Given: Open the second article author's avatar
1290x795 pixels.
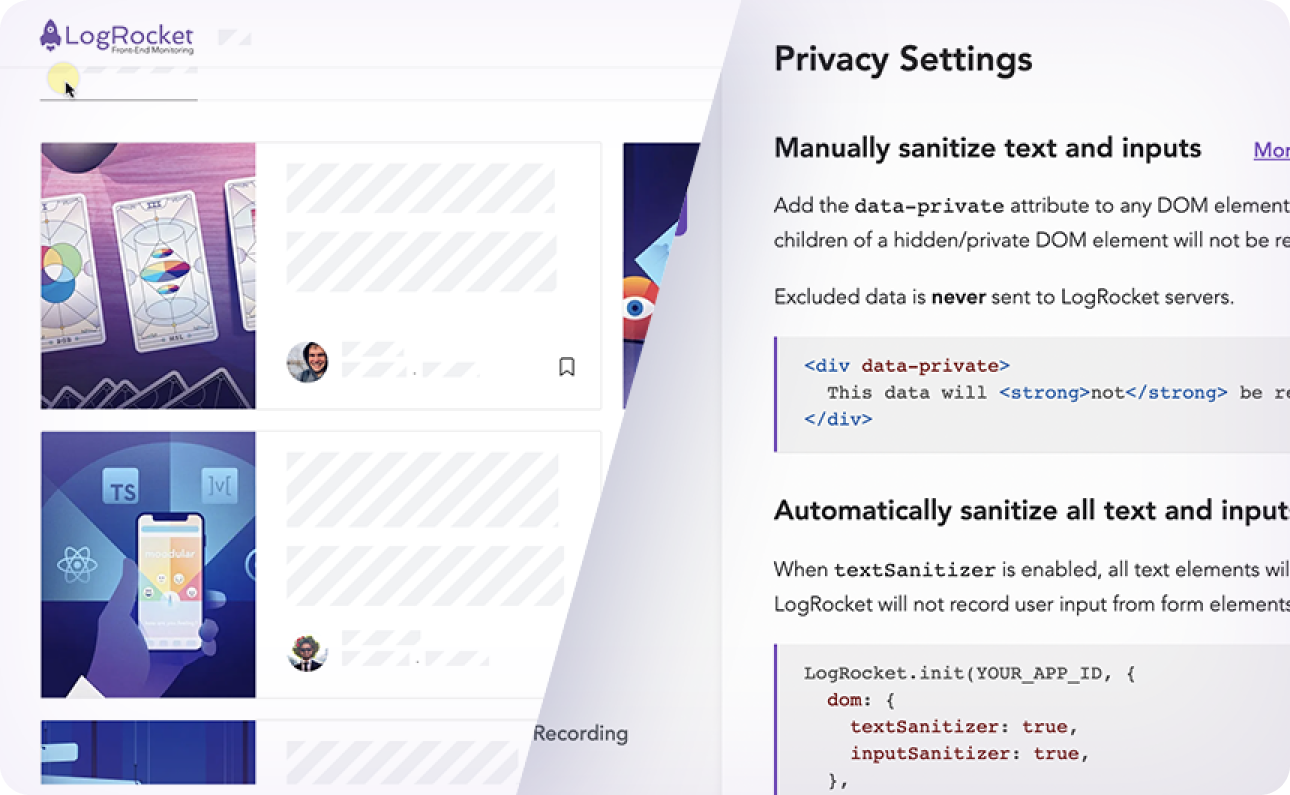Looking at the screenshot, I should [x=307, y=652].
